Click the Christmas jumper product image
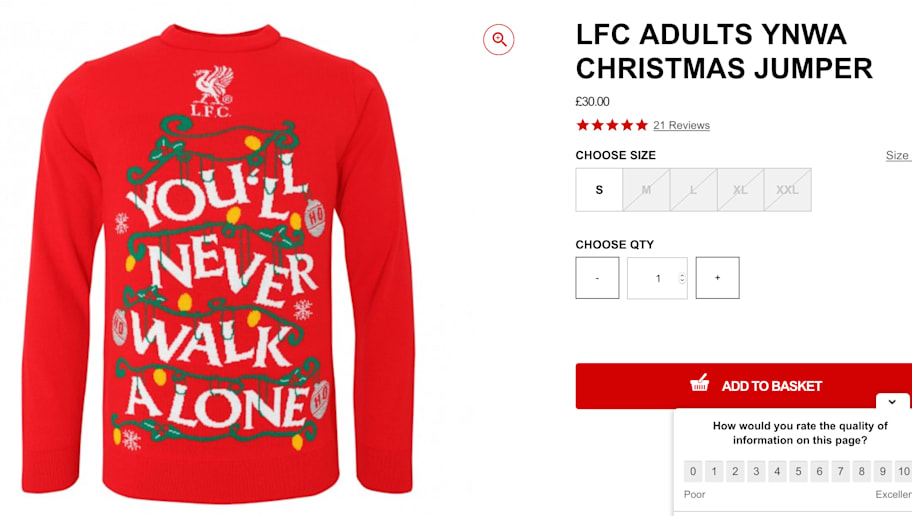 point(218,262)
